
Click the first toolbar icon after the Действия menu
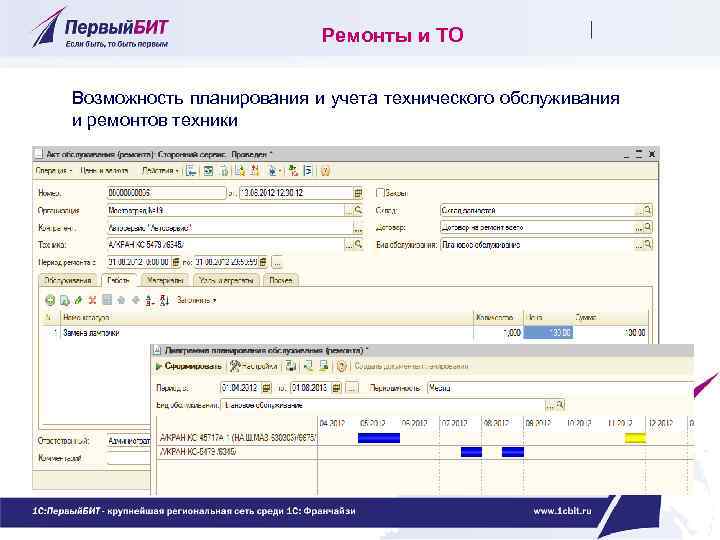coord(191,171)
